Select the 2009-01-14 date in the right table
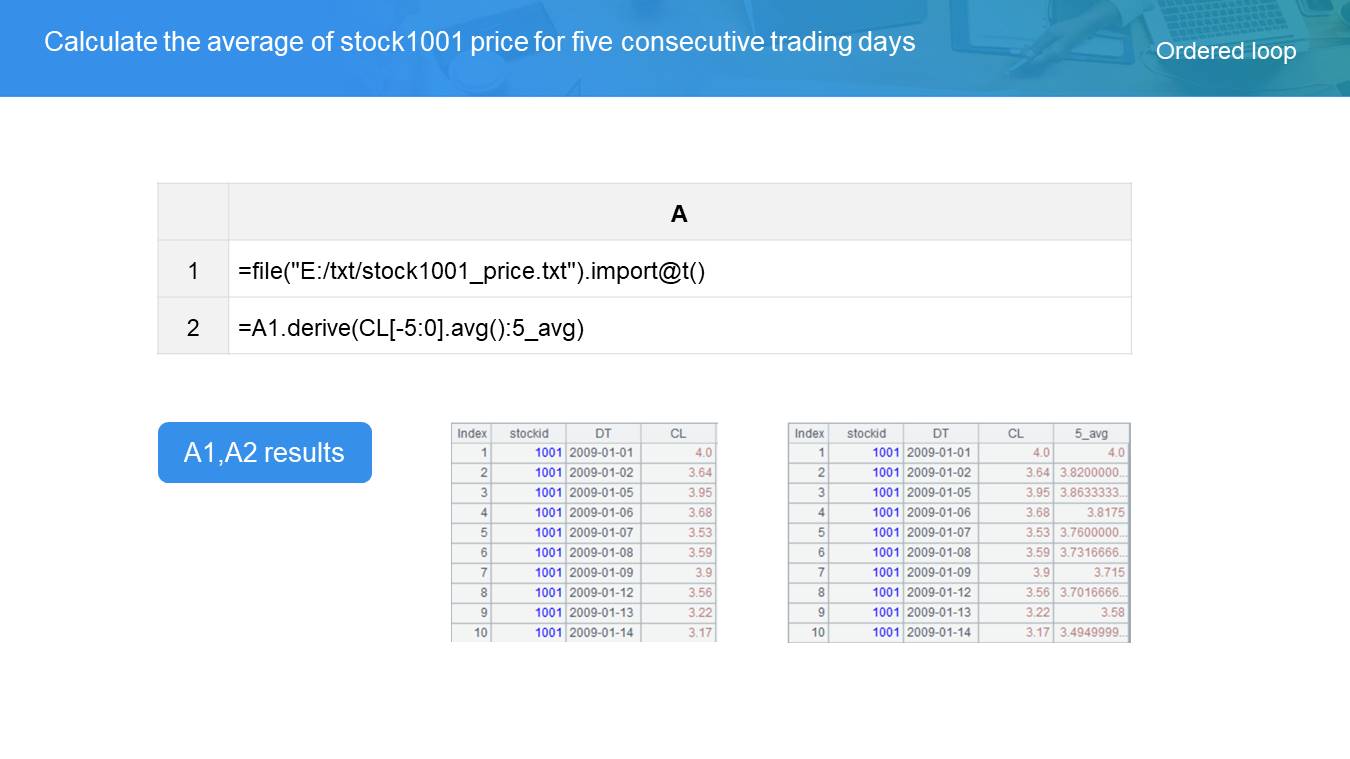Image resolution: width=1350 pixels, height=759 pixels. 938,632
